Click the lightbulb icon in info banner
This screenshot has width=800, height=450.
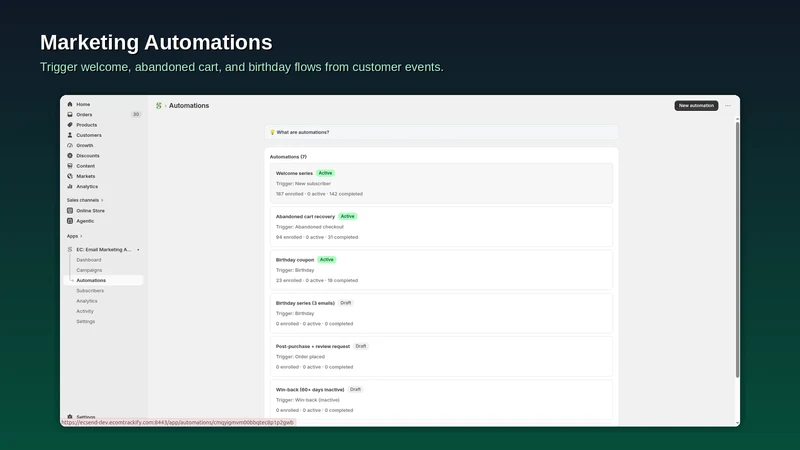pos(272,132)
